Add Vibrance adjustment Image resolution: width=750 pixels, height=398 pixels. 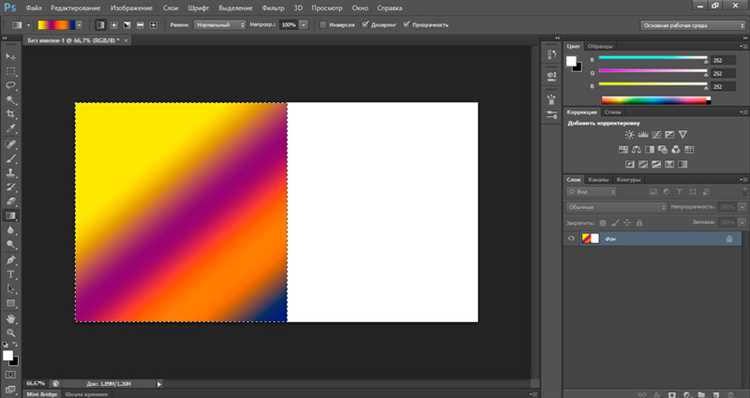(683, 135)
